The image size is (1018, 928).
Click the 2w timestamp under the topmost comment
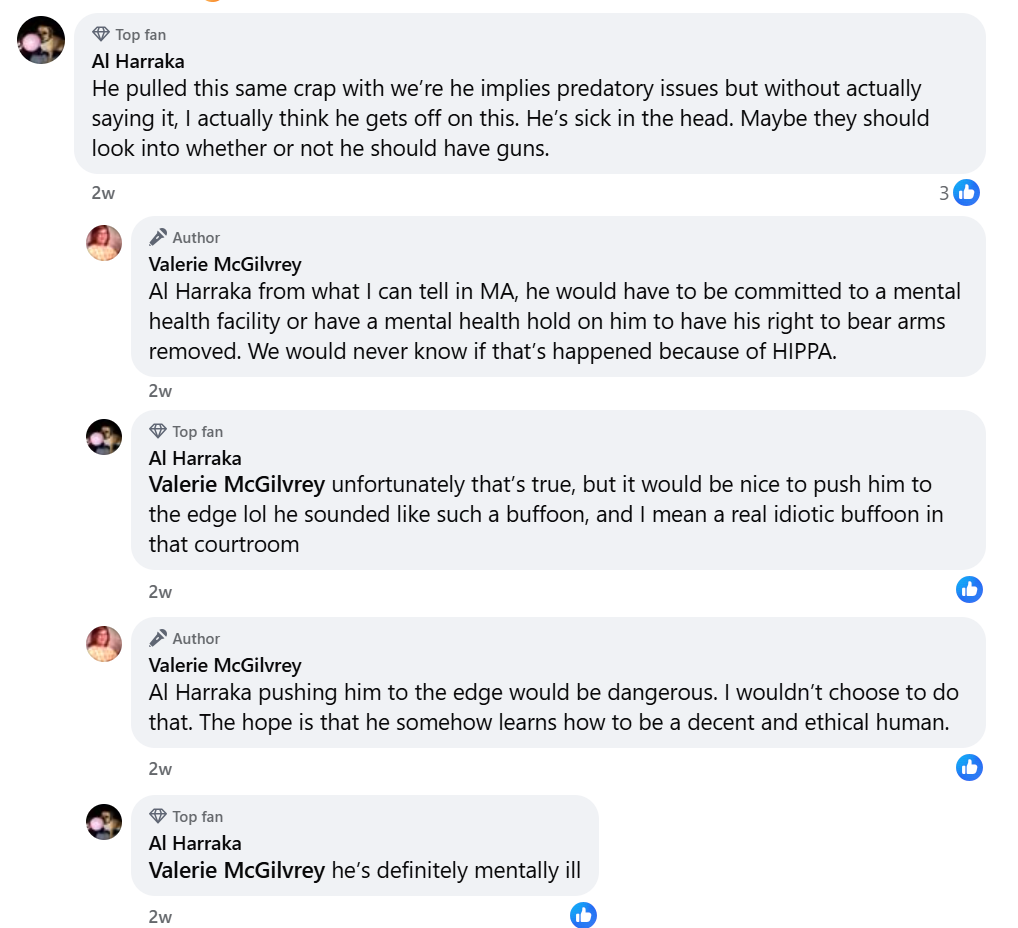click(x=103, y=194)
